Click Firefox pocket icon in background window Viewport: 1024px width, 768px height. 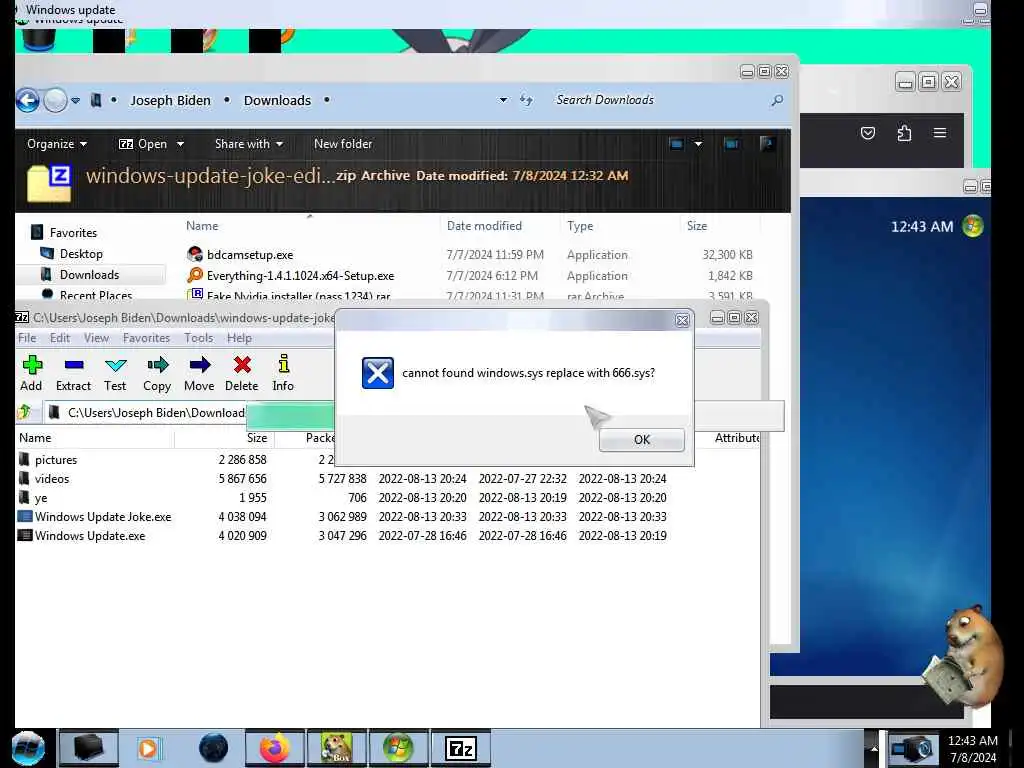click(x=867, y=133)
